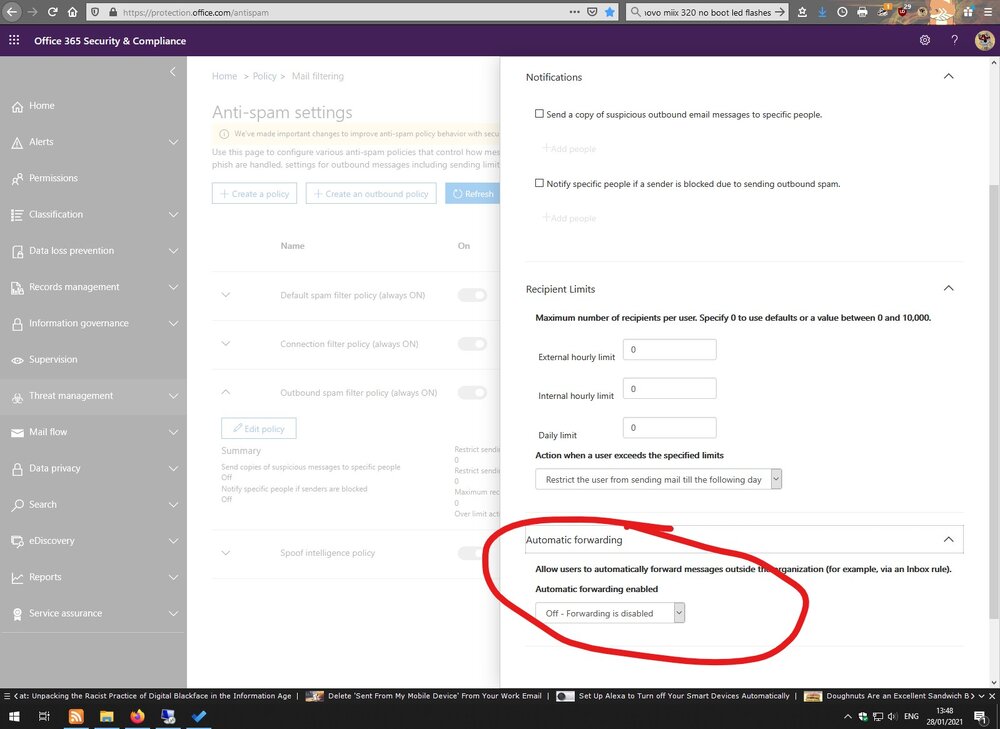Image resolution: width=1000 pixels, height=729 pixels.
Task: Expand the Spoof intelligence policy row
Action: click(226, 552)
